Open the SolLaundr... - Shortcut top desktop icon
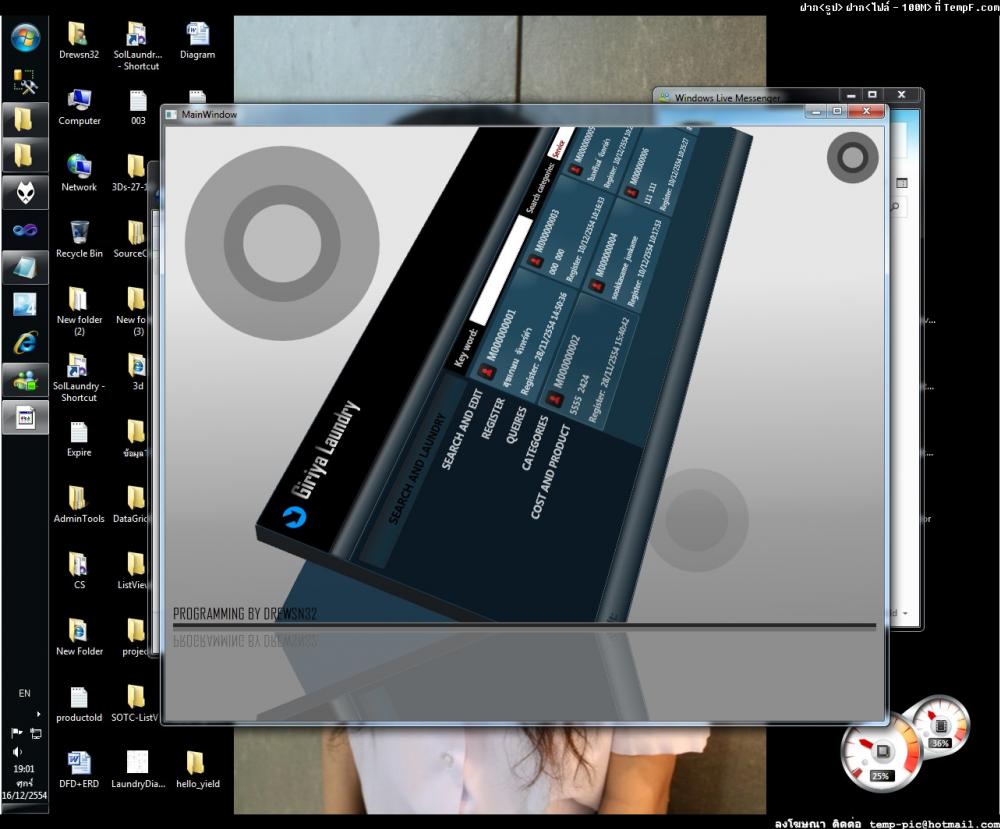1000x829 pixels. [x=138, y=46]
